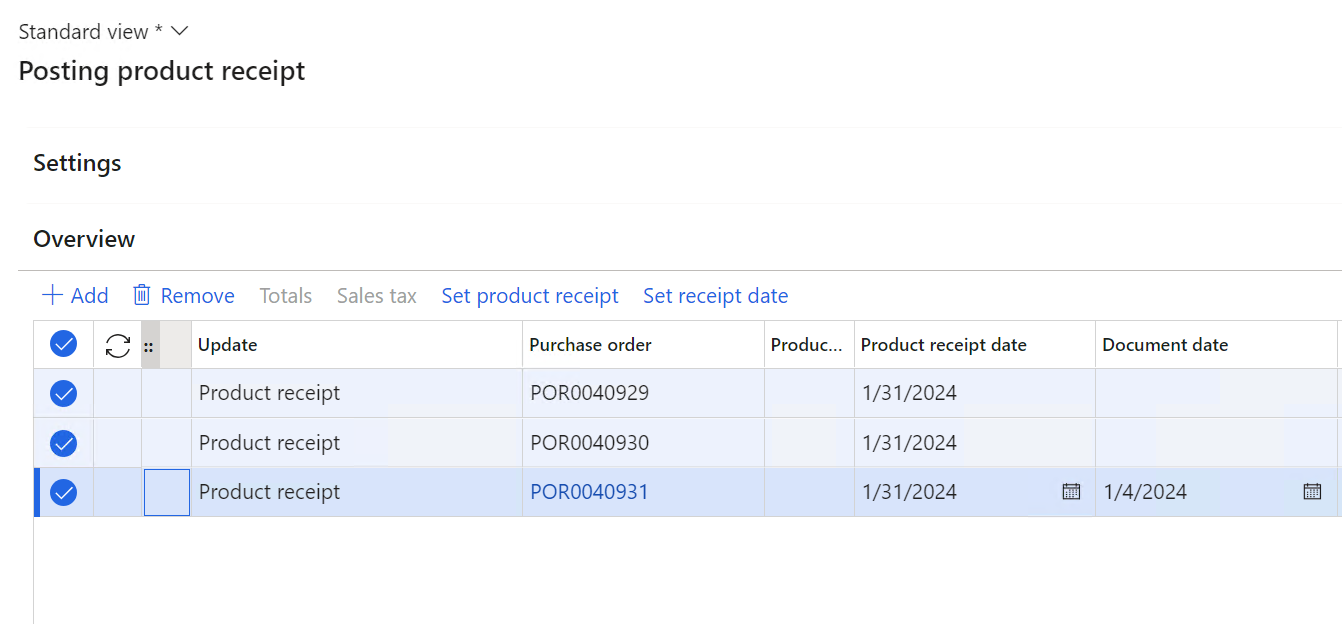
Task: Click the refresh icon in grid header
Action: coord(118,346)
